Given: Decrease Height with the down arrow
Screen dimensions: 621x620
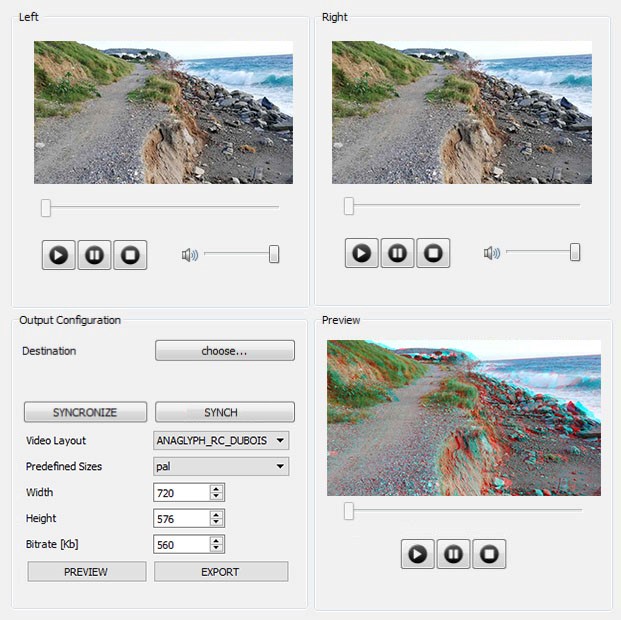Looking at the screenshot, I should coord(216,523).
